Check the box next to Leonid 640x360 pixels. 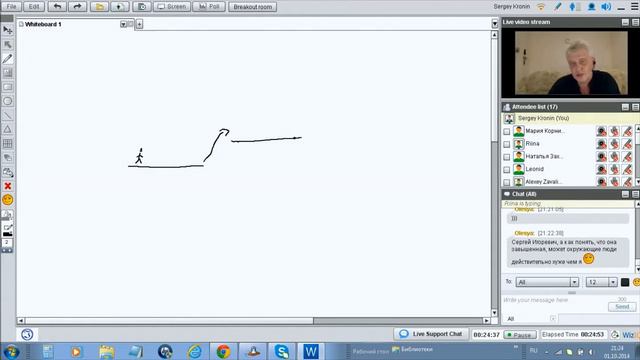(507, 169)
